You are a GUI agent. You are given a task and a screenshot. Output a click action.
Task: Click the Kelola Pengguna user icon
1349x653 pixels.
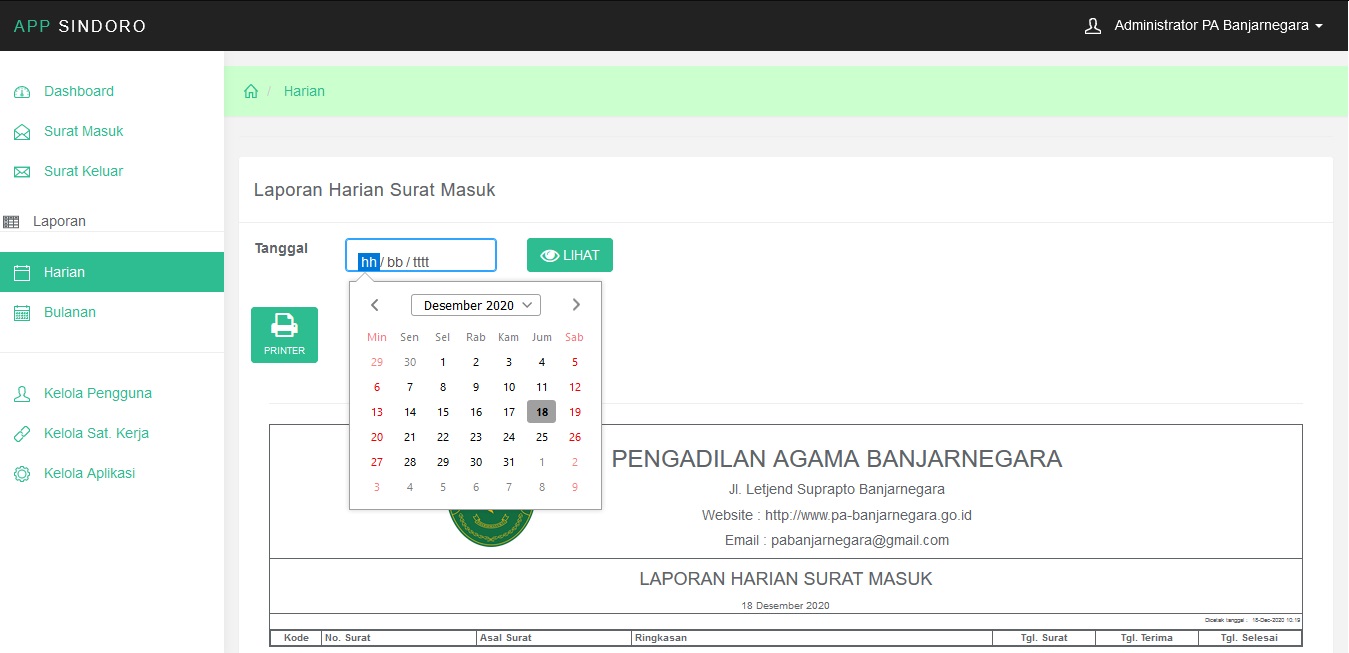click(x=22, y=394)
